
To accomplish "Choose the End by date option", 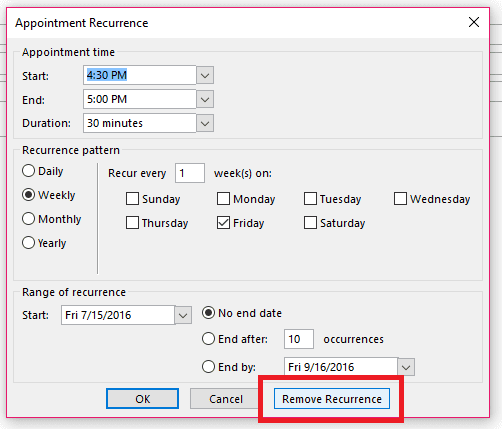I will pos(208,367).
